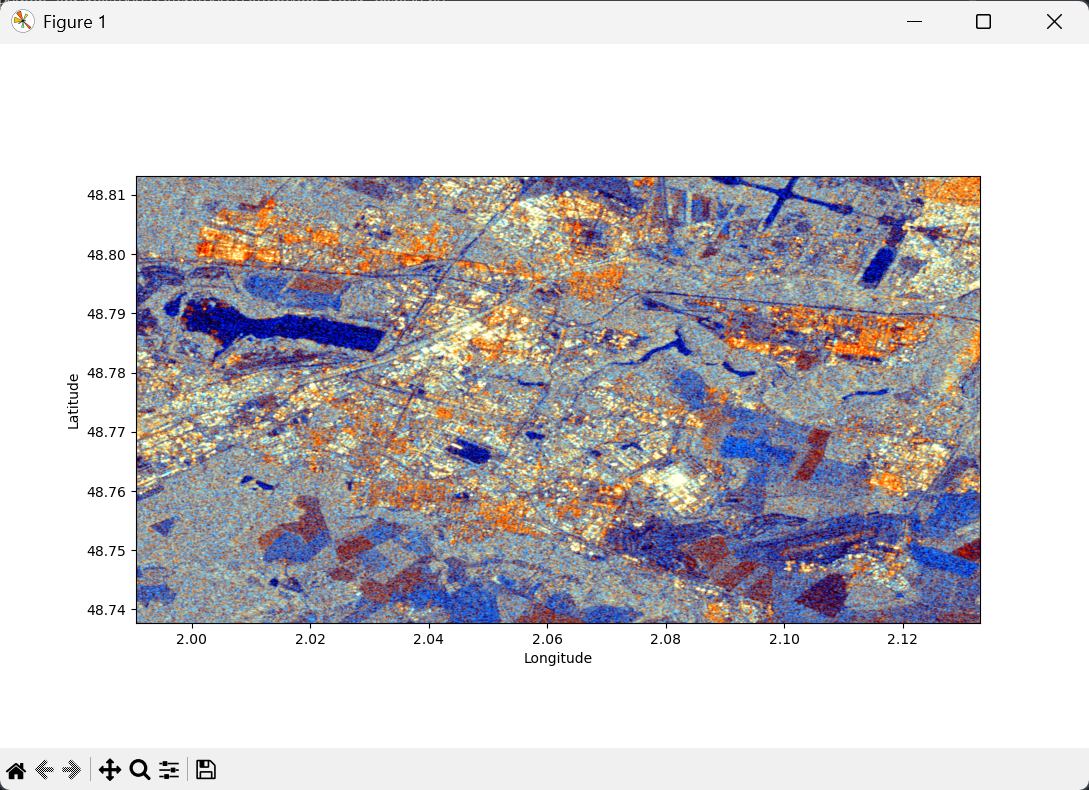The image size is (1089, 790).
Task: Select the Pan tool crosshair icon
Action: [110, 769]
